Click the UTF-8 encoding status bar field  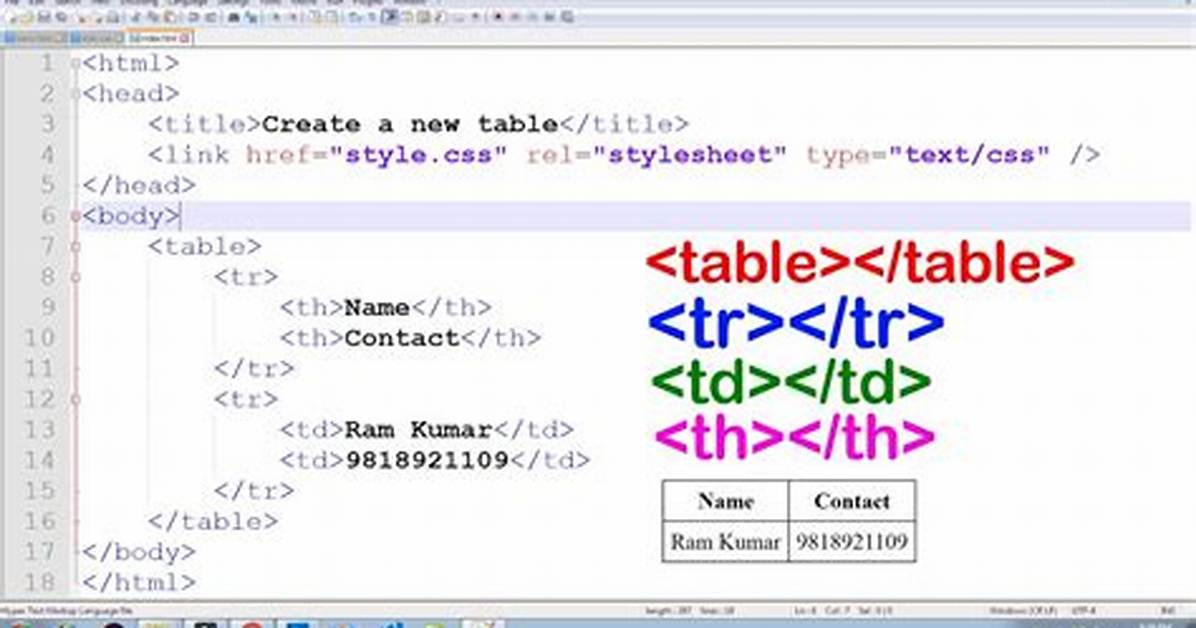pos(1083,611)
